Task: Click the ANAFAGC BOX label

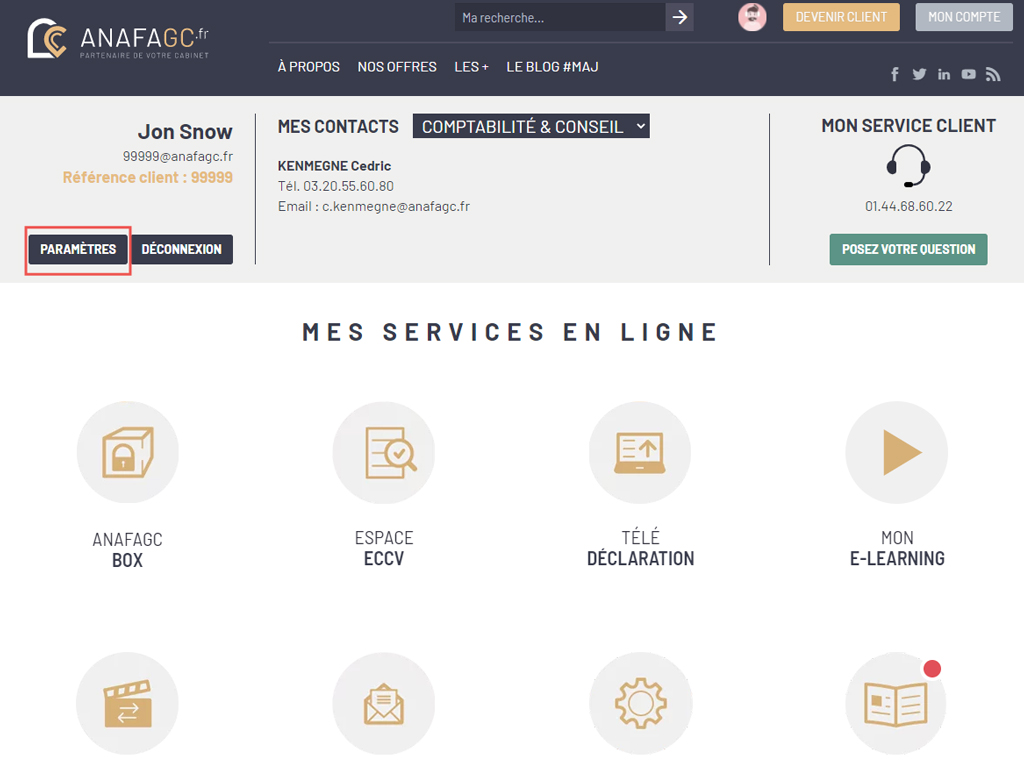Action: coord(127,550)
